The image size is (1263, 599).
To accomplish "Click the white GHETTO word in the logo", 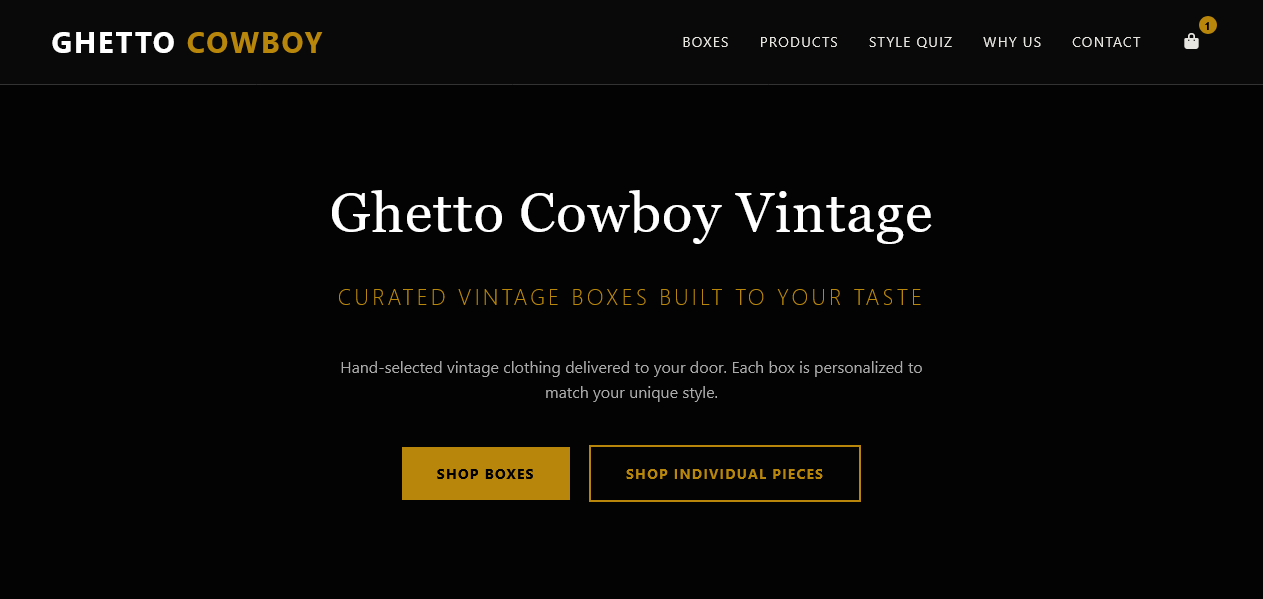I will (113, 43).
